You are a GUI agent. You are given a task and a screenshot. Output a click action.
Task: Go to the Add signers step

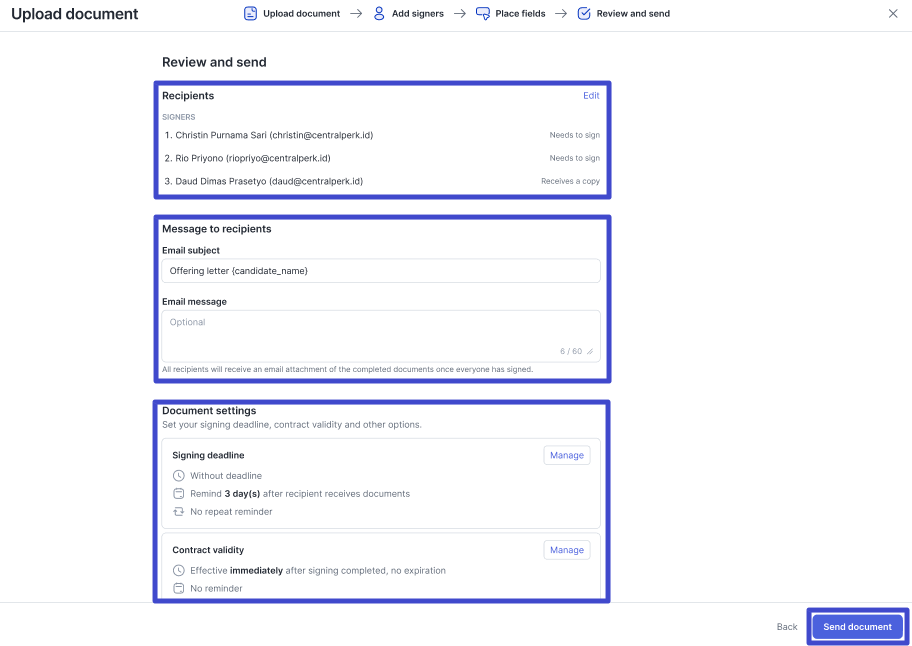pos(418,13)
